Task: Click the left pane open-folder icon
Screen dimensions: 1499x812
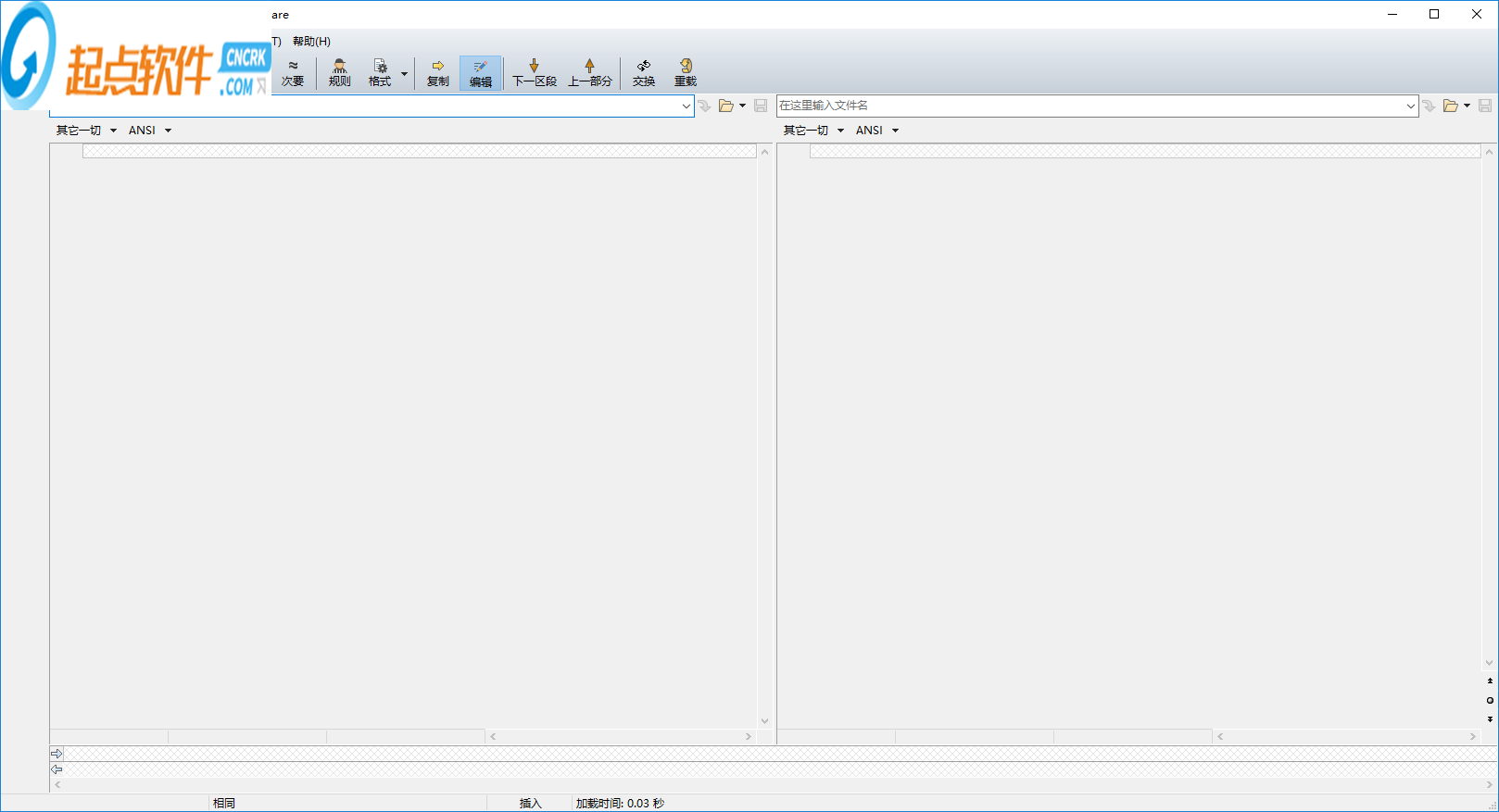Action: tap(726, 106)
